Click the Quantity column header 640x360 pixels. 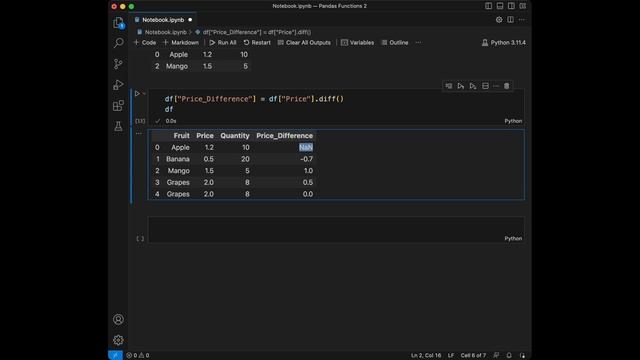click(x=235, y=136)
